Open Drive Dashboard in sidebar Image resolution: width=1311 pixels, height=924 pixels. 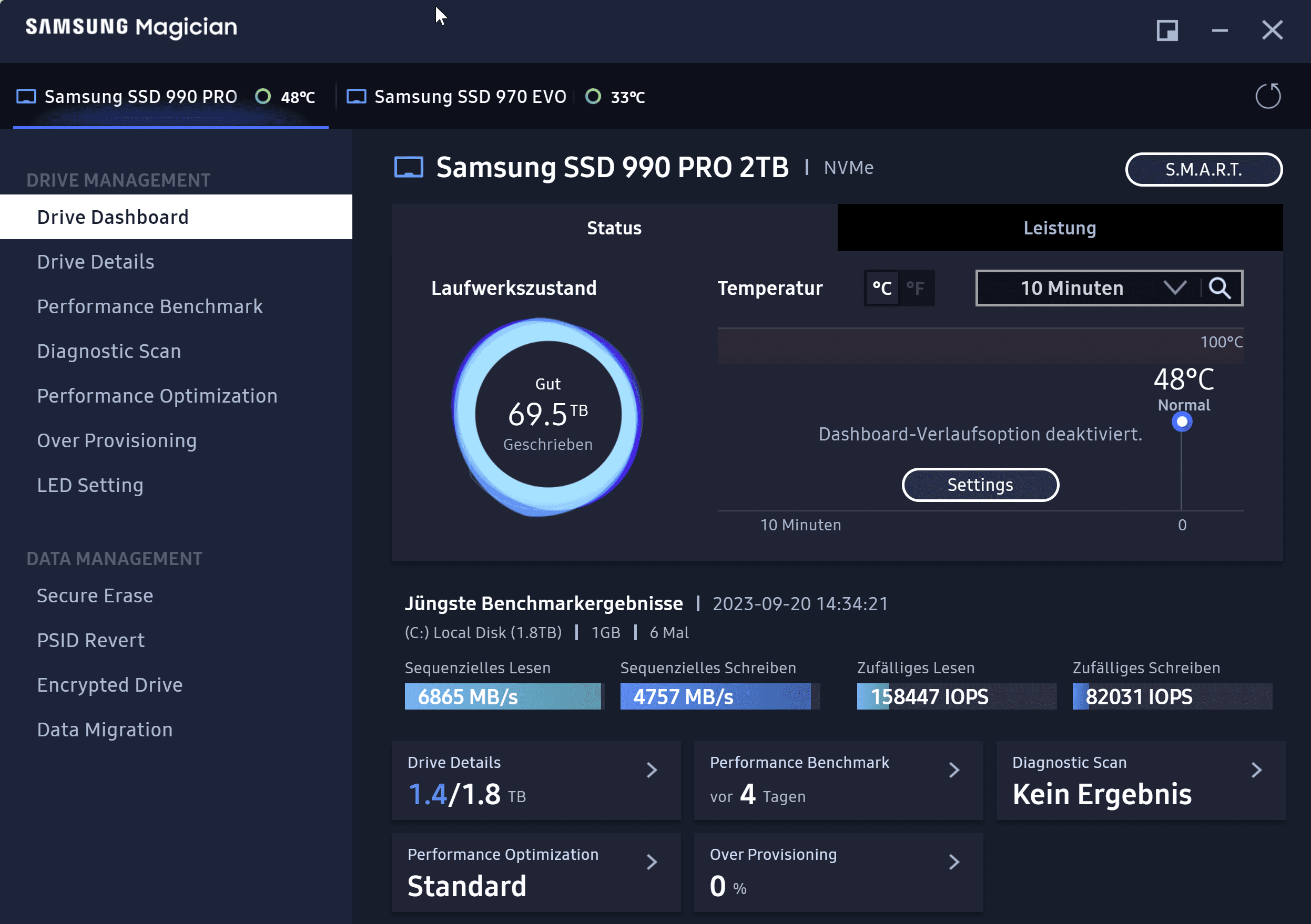point(176,217)
